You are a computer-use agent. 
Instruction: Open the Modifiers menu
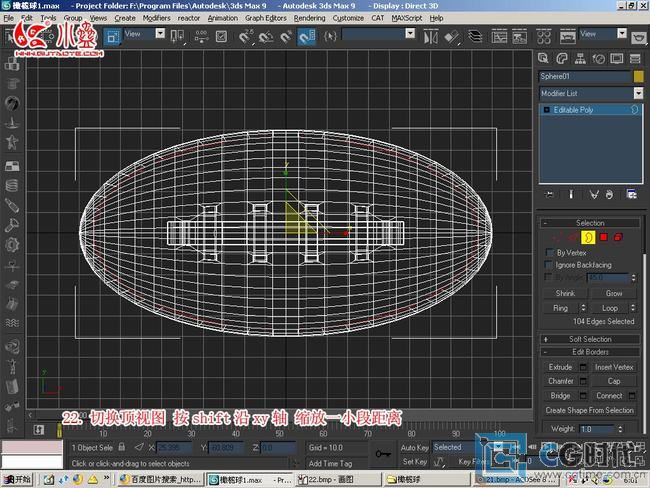(x=156, y=18)
